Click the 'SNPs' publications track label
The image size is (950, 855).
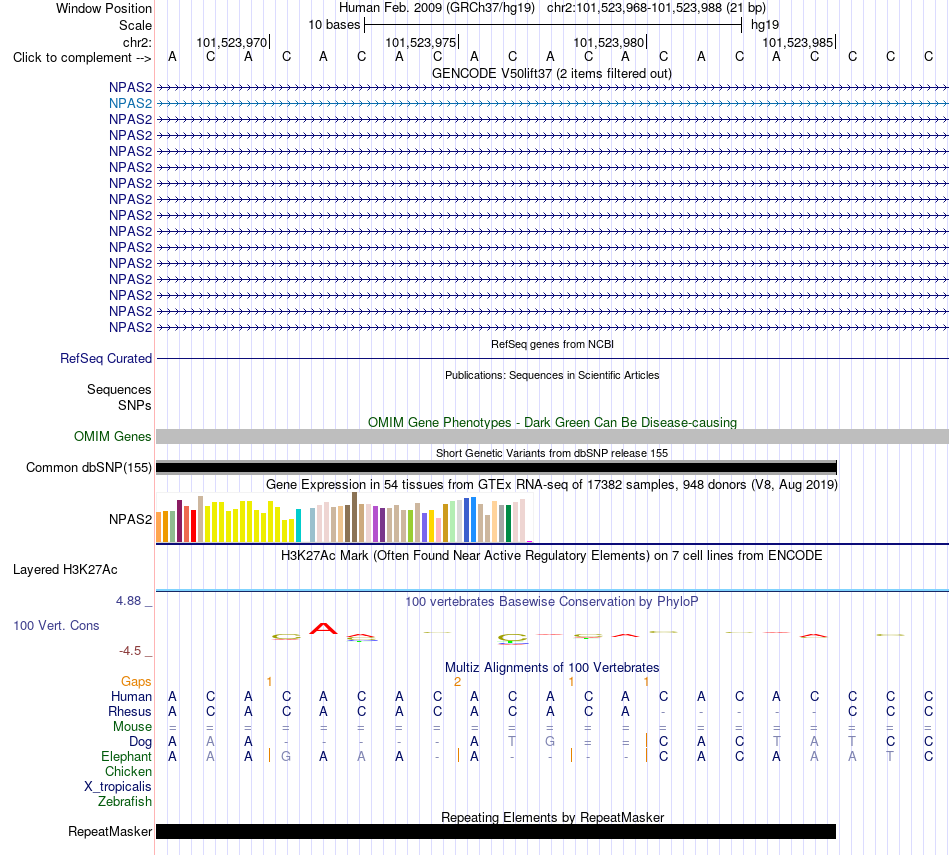(x=135, y=405)
